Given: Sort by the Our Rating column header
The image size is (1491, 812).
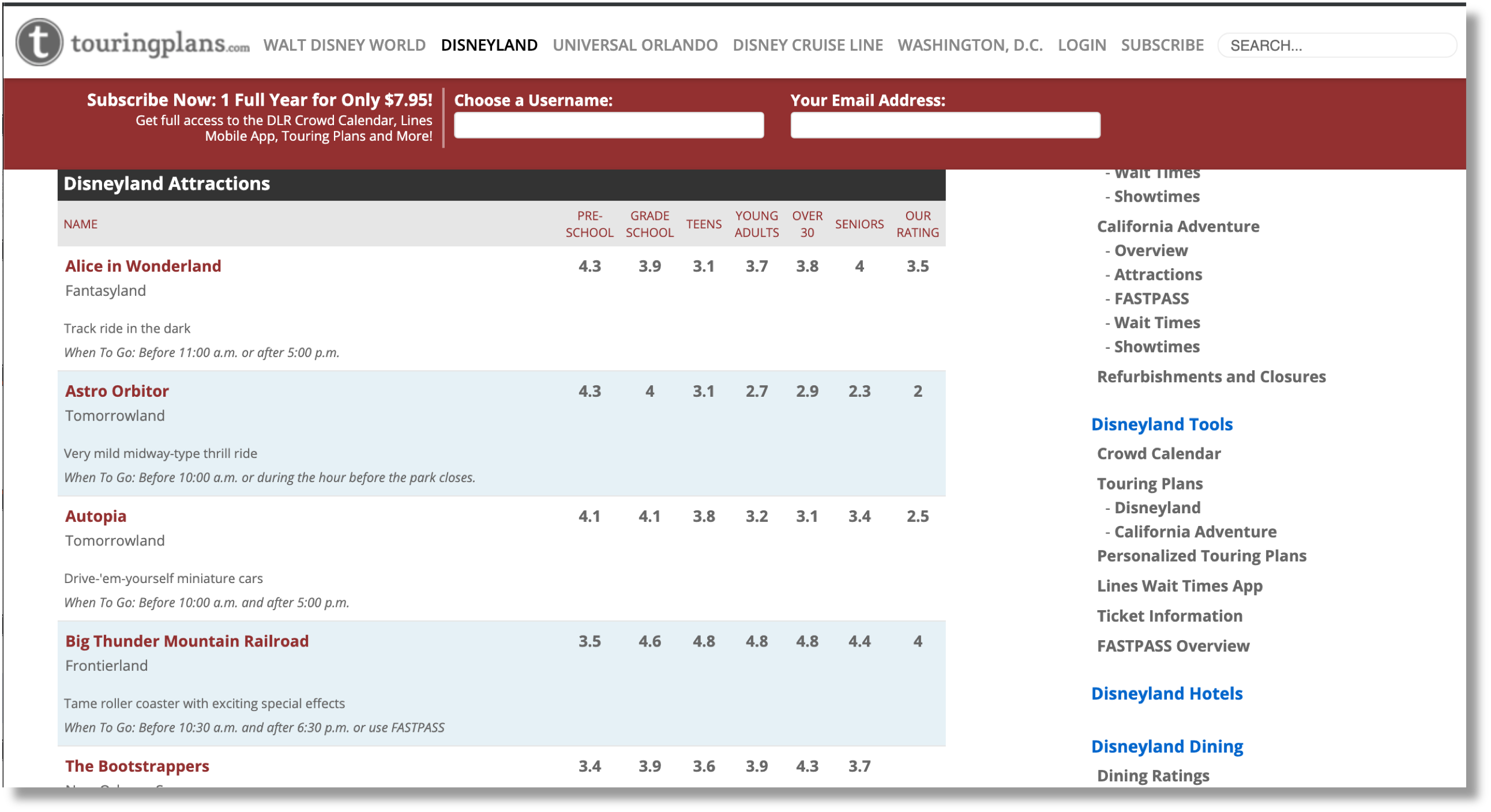Looking at the screenshot, I should (917, 224).
